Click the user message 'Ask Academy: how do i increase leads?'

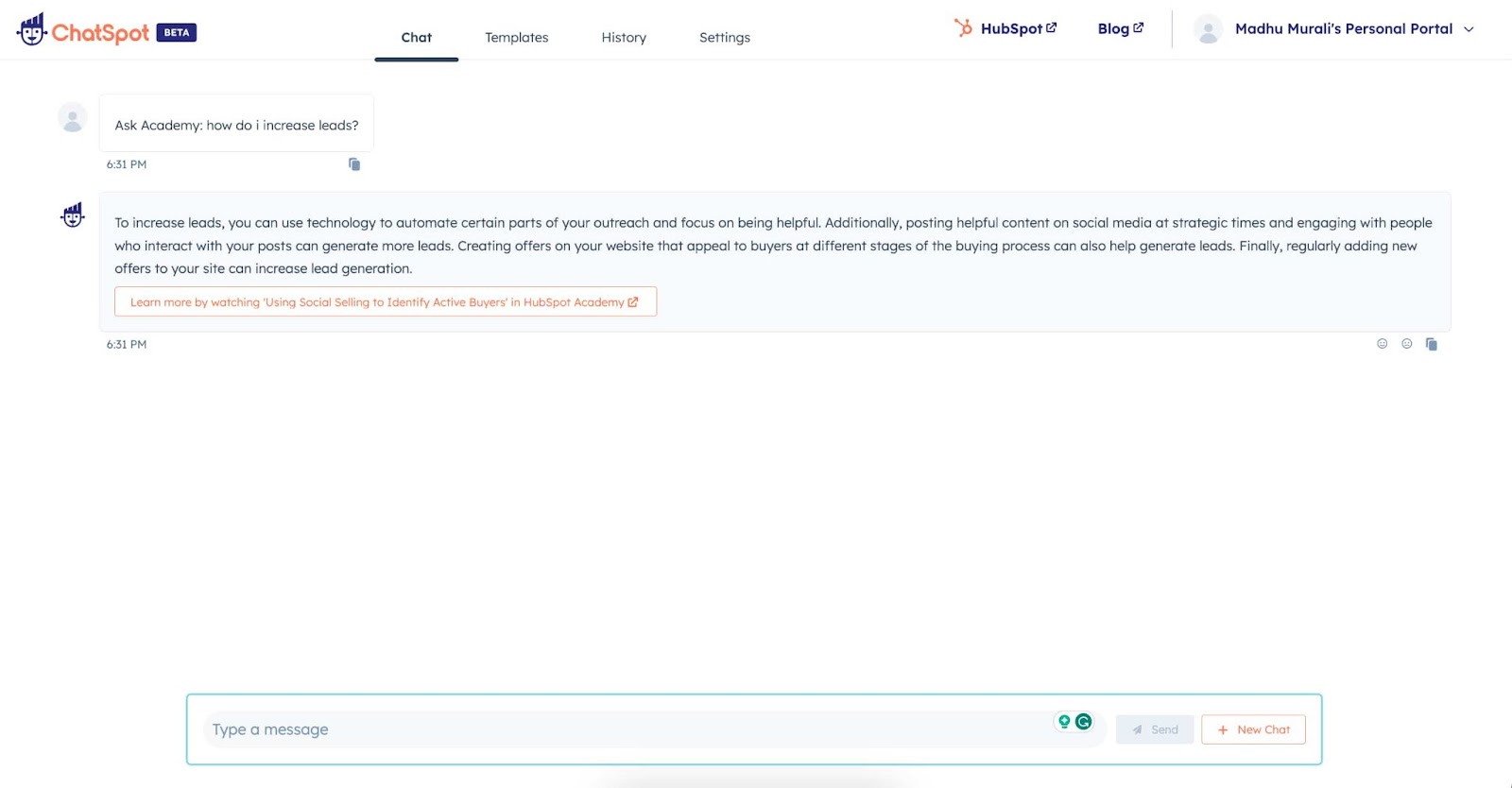237,126
